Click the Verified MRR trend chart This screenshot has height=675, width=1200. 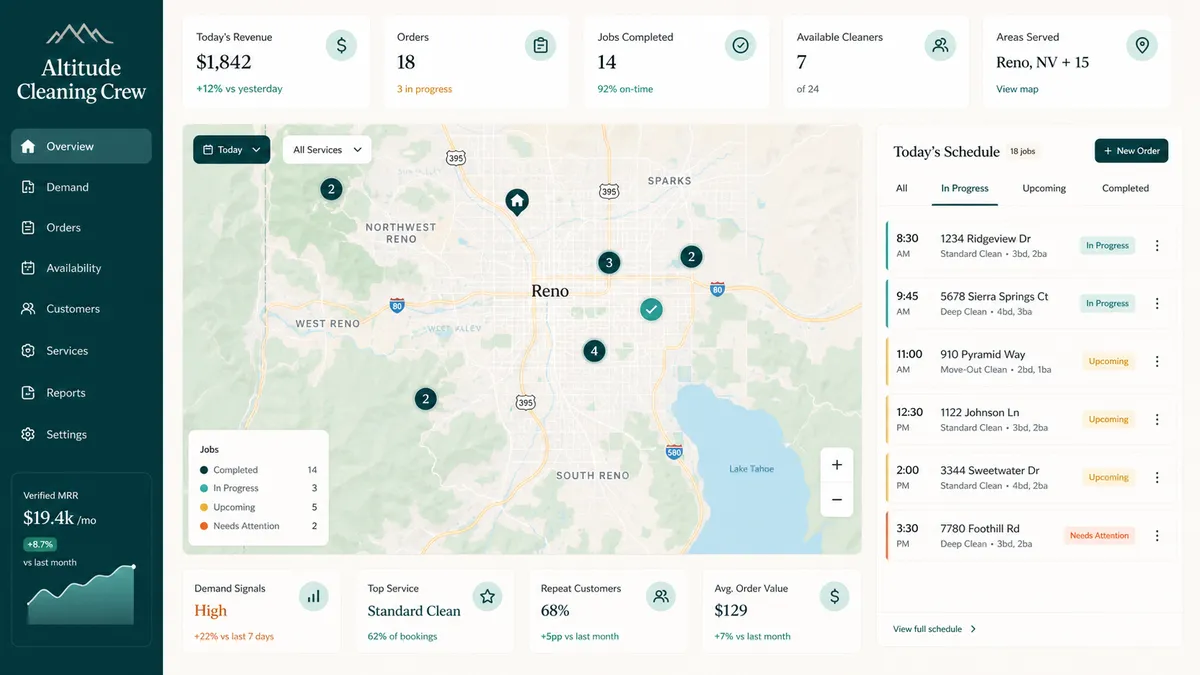point(81,595)
